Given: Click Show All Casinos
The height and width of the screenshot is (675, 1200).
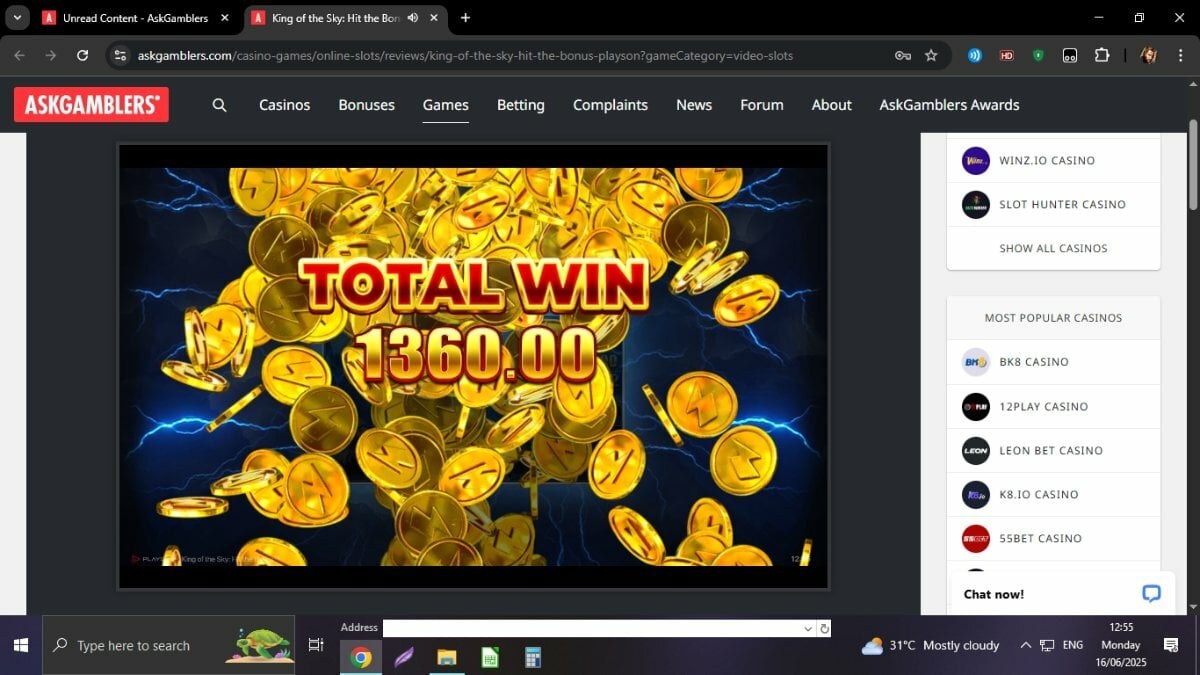Looking at the screenshot, I should click(1053, 248).
